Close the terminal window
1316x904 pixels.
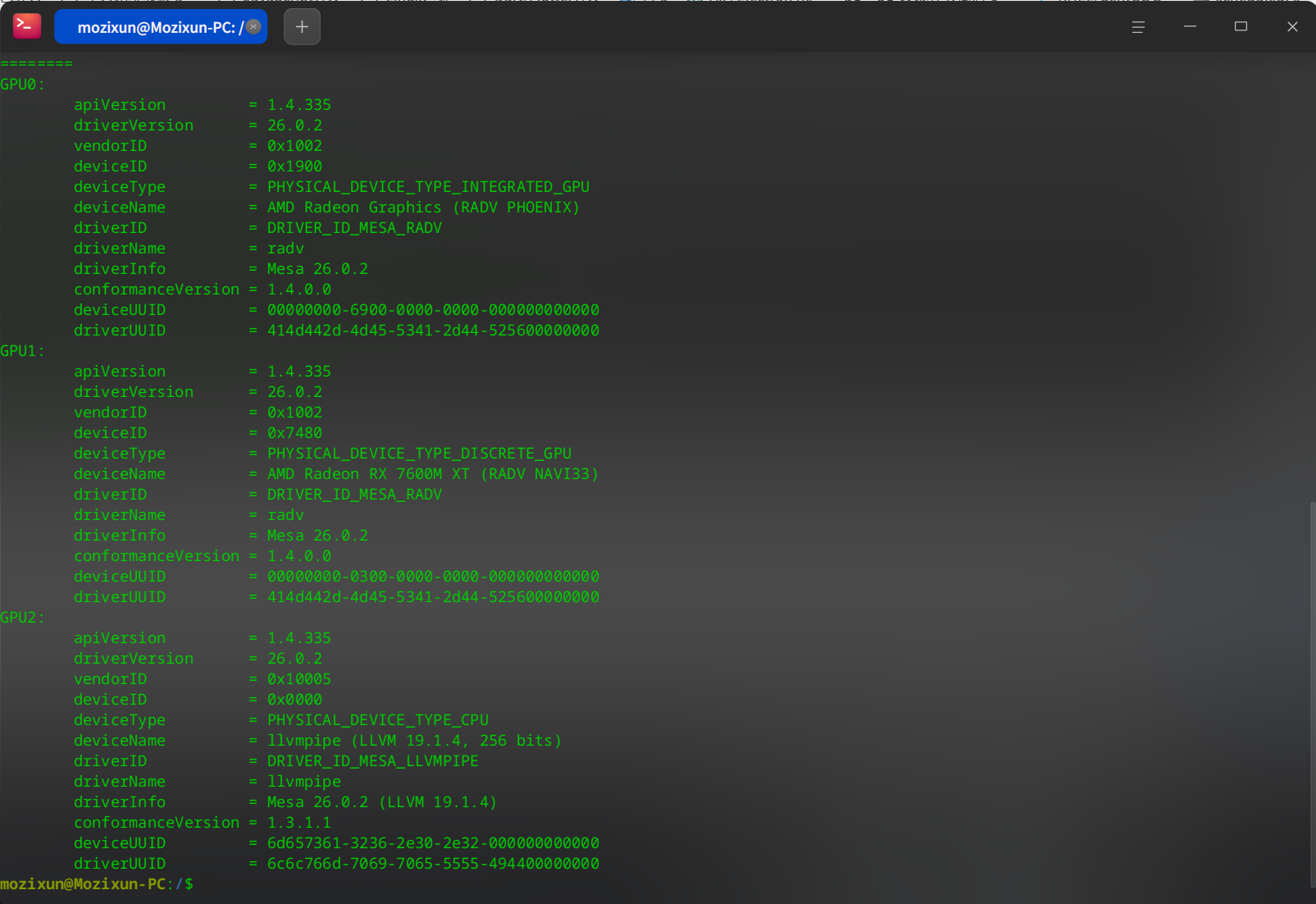coord(1292,27)
